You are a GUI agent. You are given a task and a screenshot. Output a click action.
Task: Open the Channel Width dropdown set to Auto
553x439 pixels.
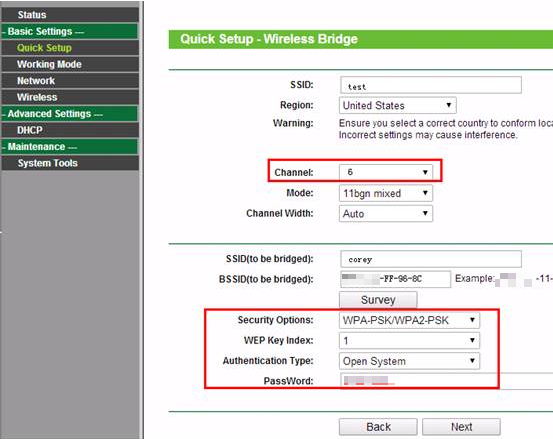click(385, 213)
